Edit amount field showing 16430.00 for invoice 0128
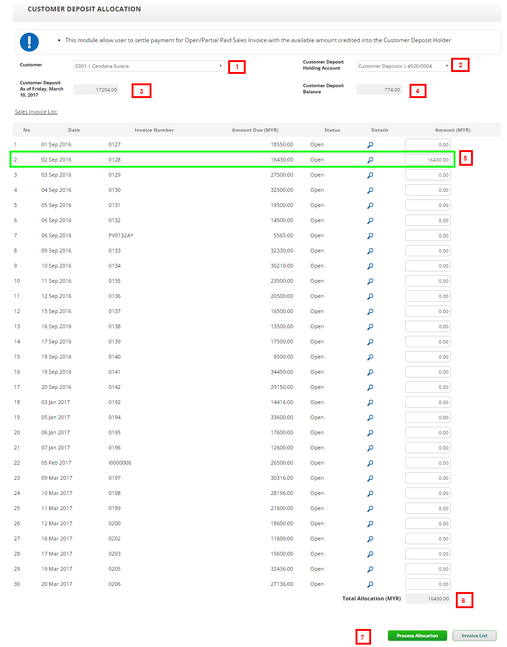The width and height of the screenshot is (507, 647). [428, 160]
